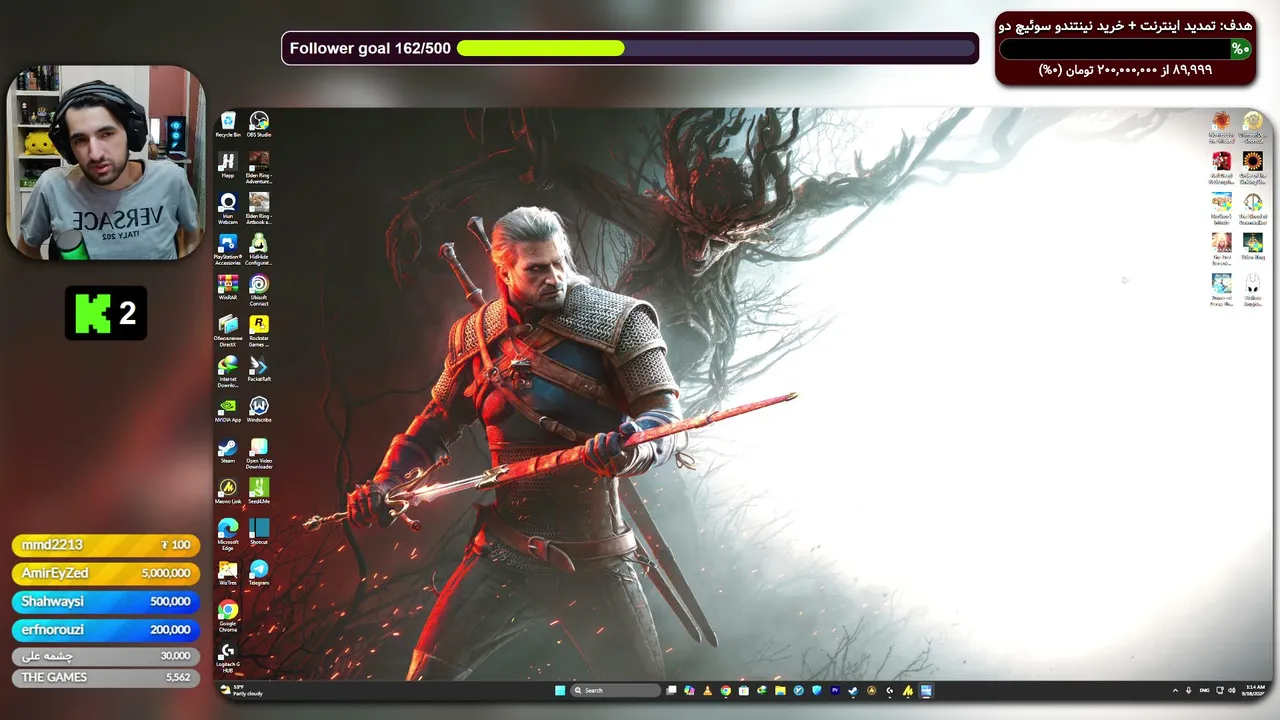The height and width of the screenshot is (720, 1280).
Task: Select the Telegram desktop shortcut
Action: click(x=259, y=574)
